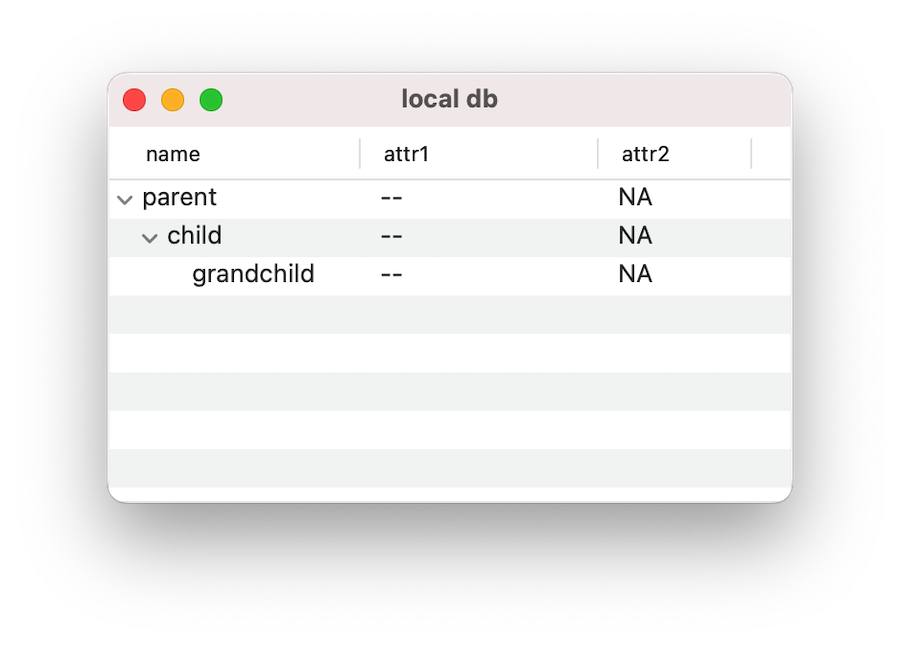Viewport: 900px width, 645px height.
Task: Sort by the name column header
Action: tap(173, 154)
